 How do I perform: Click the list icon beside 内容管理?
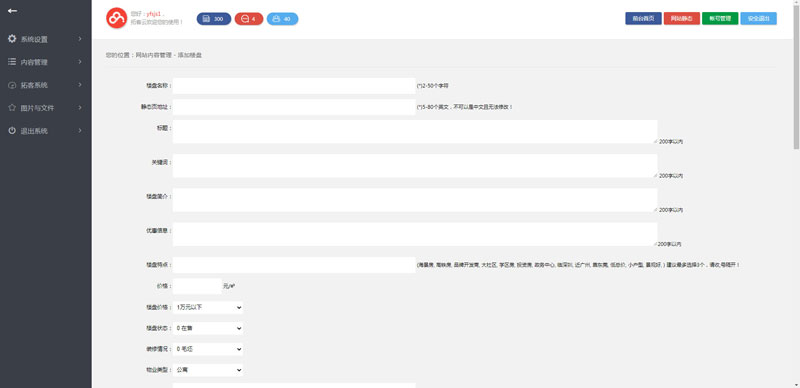[x=12, y=62]
